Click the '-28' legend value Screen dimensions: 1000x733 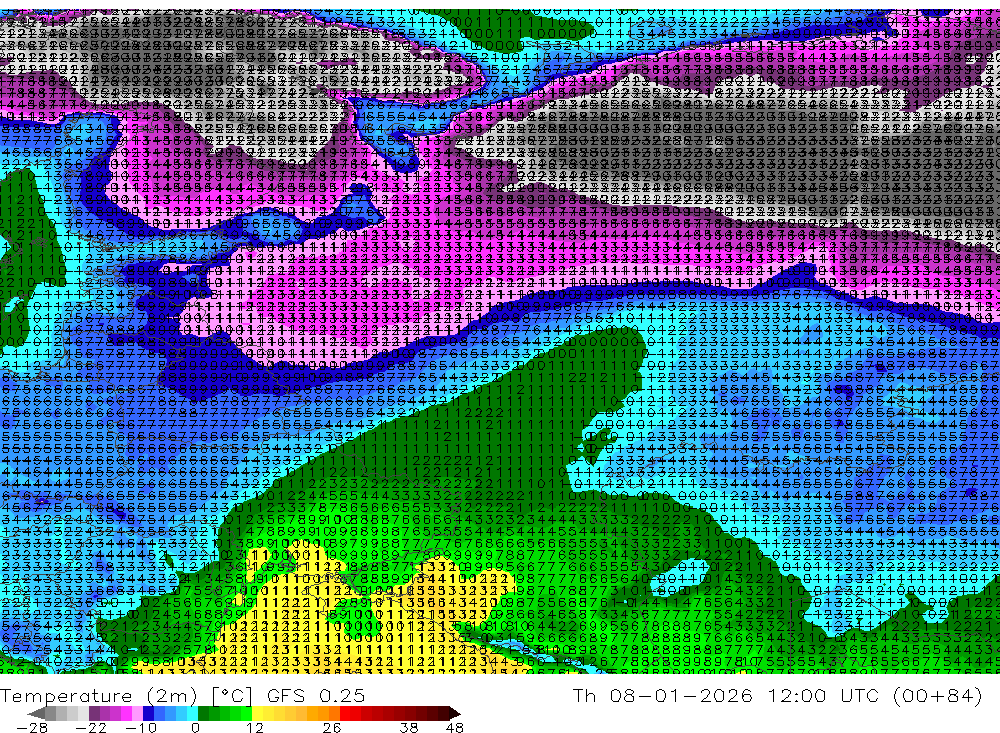tap(32, 727)
